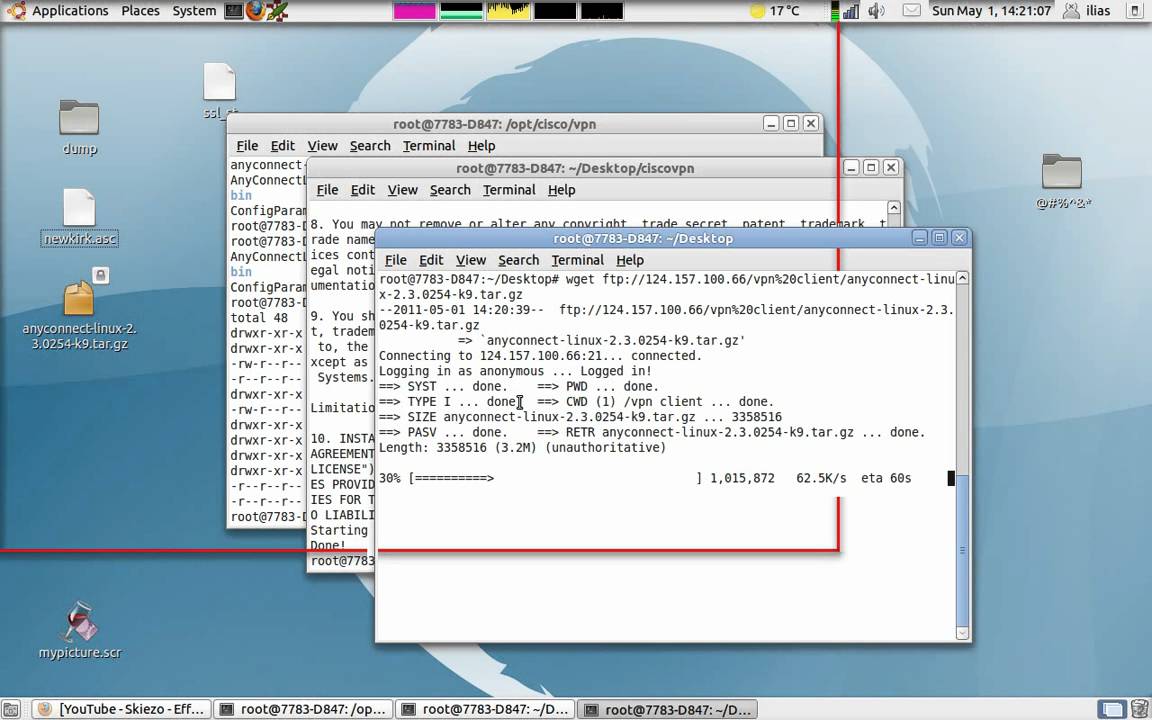
Task: Open Search menu in /opt/cisco/vpn terminal
Action: coord(370,145)
